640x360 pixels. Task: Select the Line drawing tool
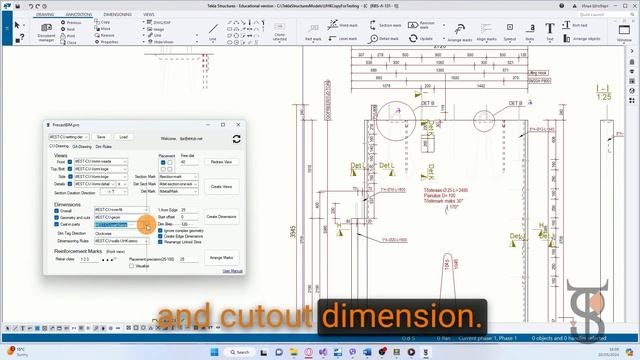point(213,31)
